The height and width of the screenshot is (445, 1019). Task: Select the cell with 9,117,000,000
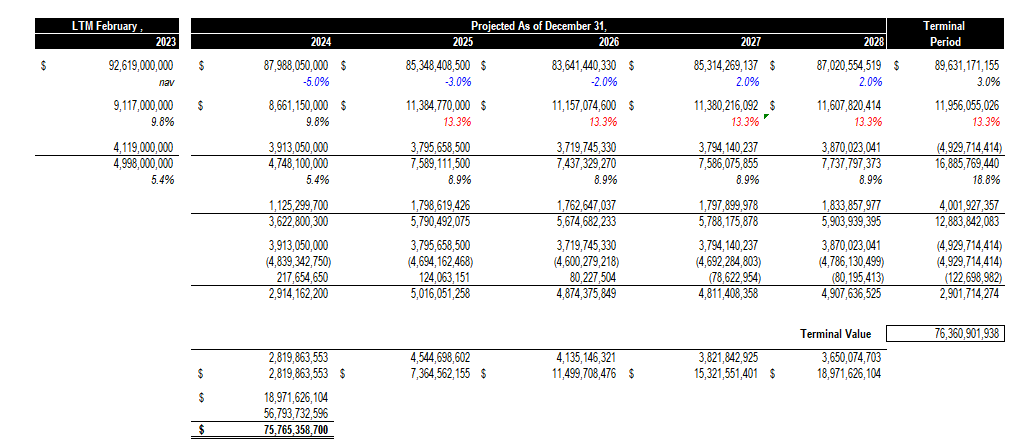143,105
